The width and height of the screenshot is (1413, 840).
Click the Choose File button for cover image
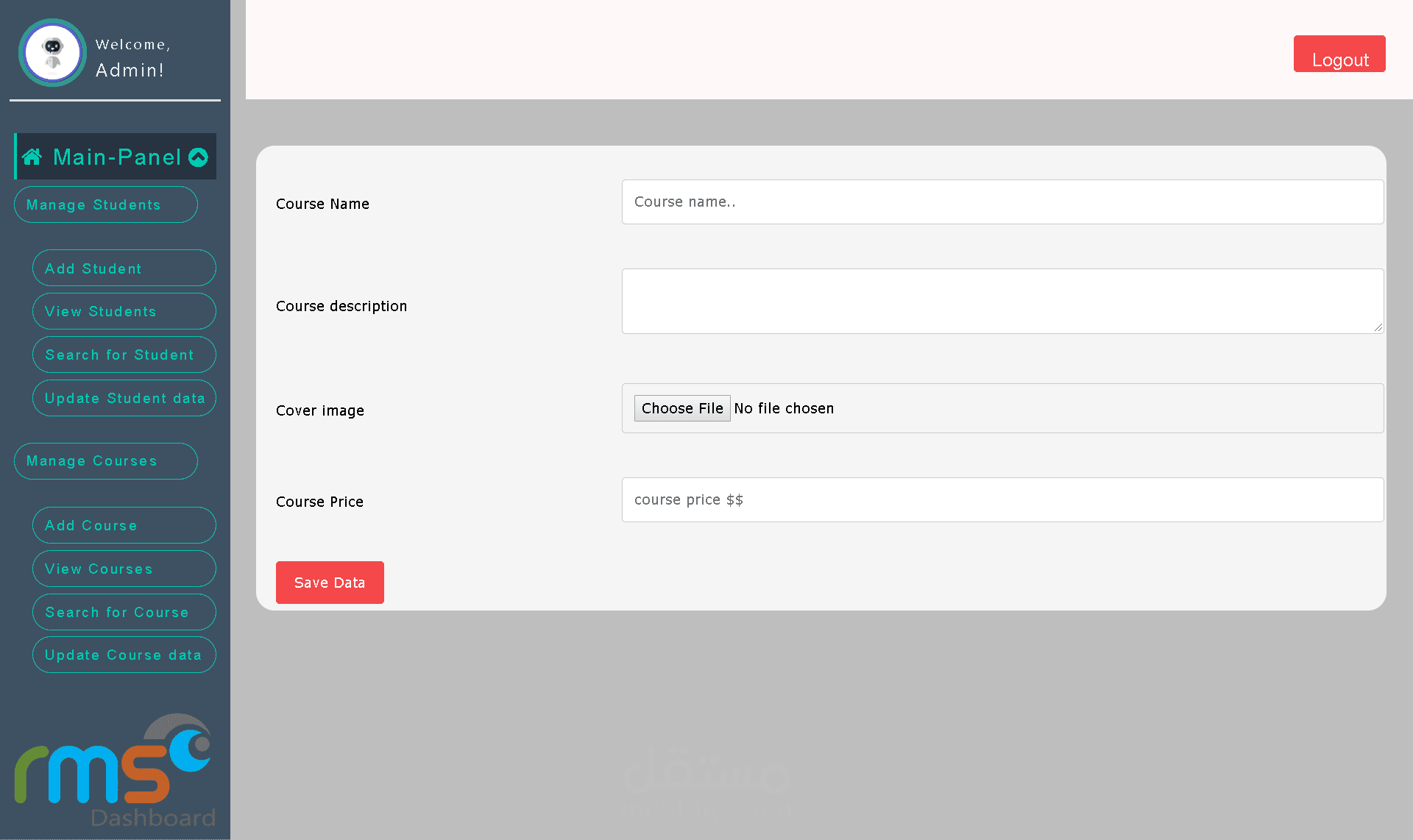681,408
